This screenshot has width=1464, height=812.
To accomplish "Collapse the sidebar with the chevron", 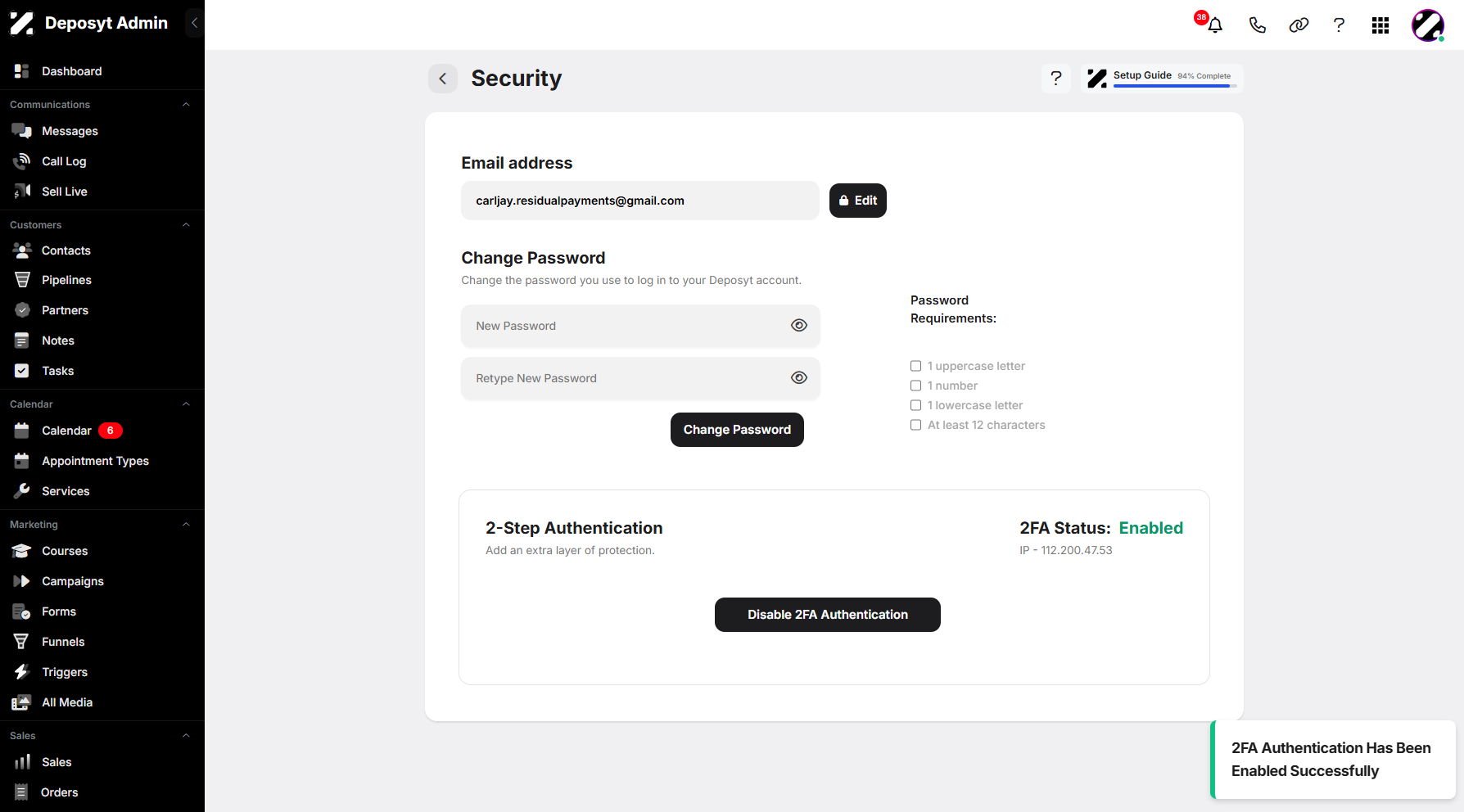I will pyautogui.click(x=195, y=23).
